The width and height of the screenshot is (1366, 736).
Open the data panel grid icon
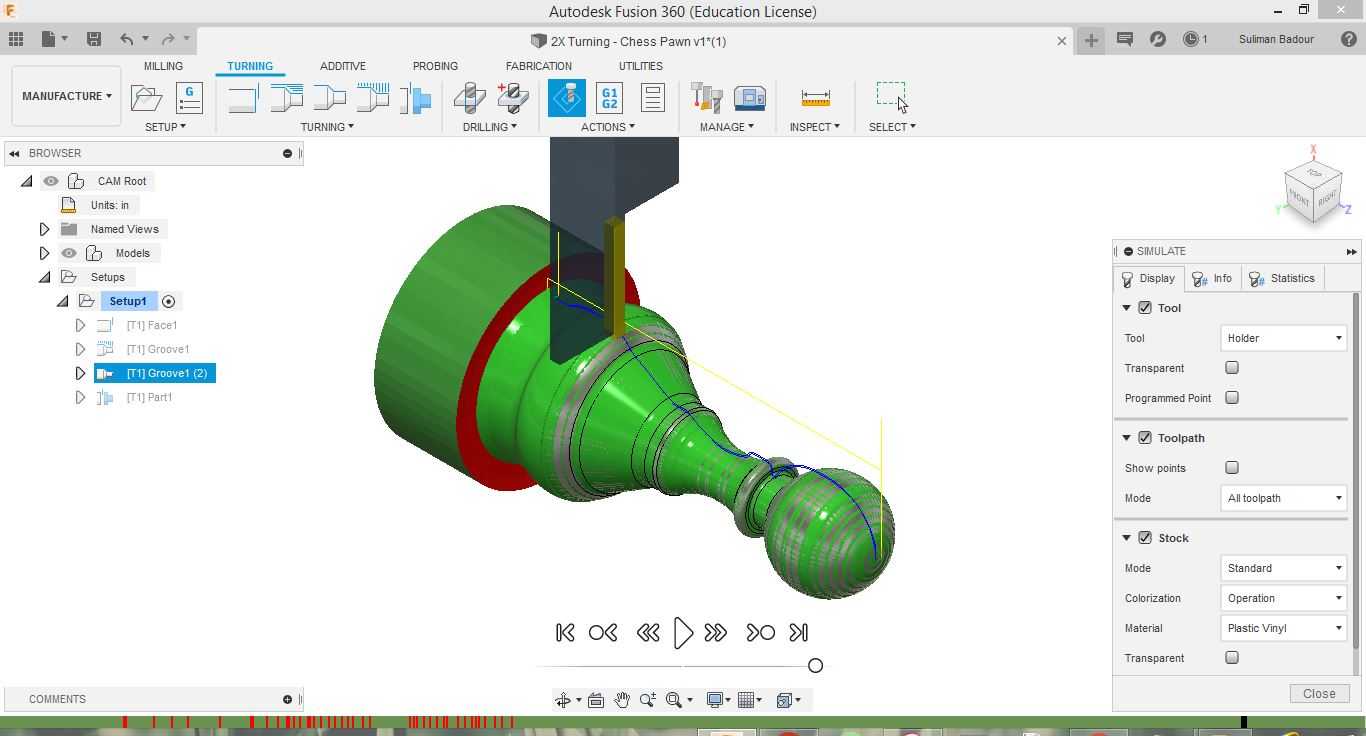(x=16, y=39)
